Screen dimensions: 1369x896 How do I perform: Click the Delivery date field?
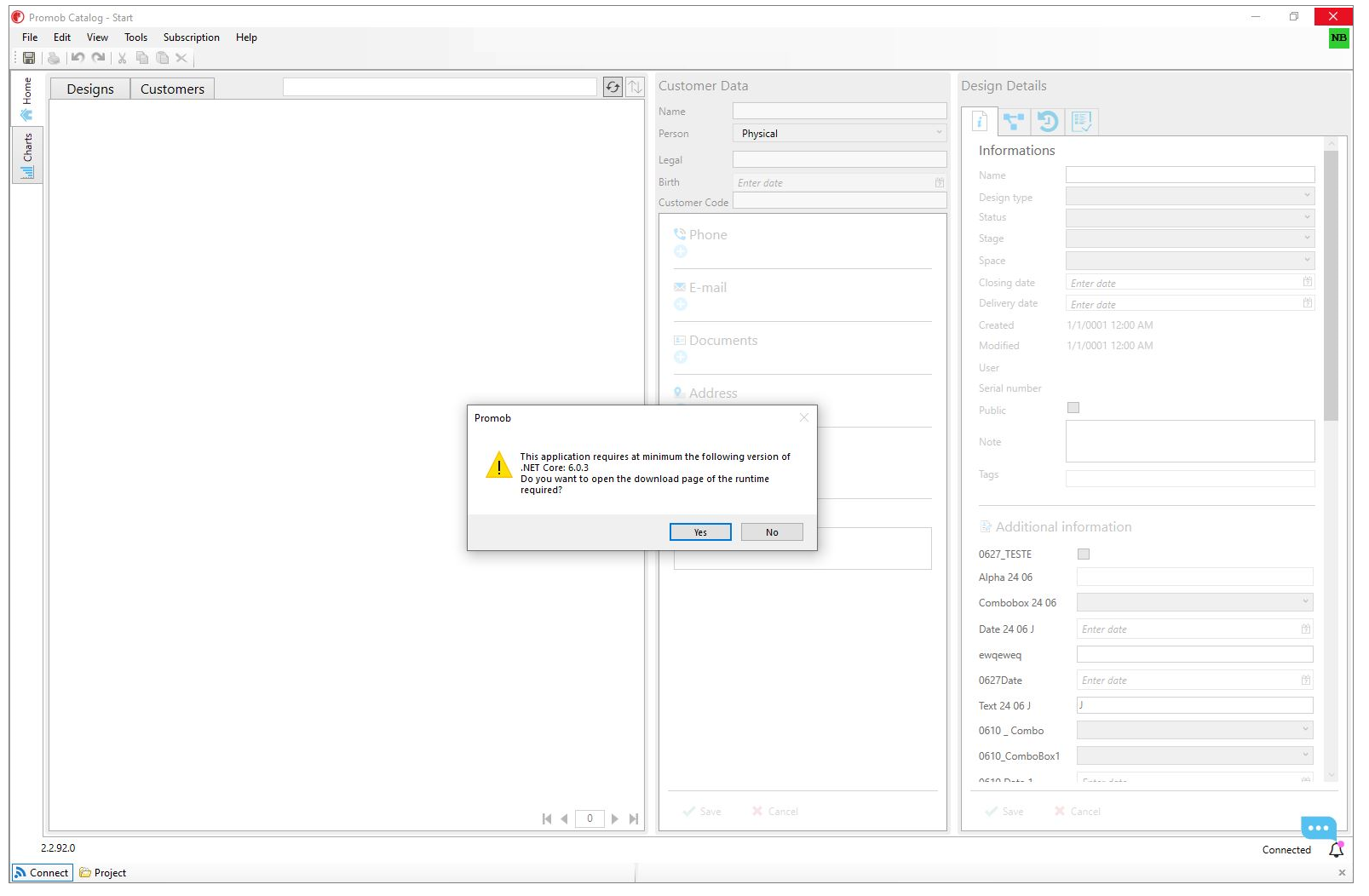1190,303
